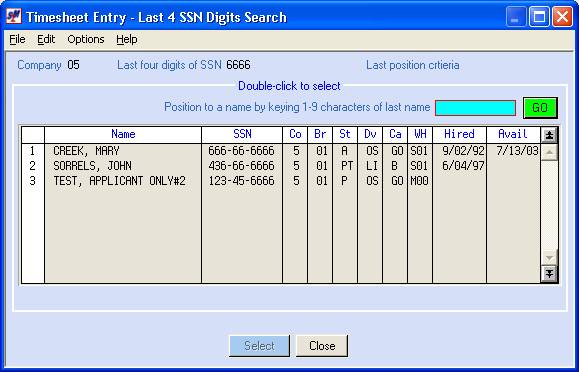Click the Close button

point(322,346)
